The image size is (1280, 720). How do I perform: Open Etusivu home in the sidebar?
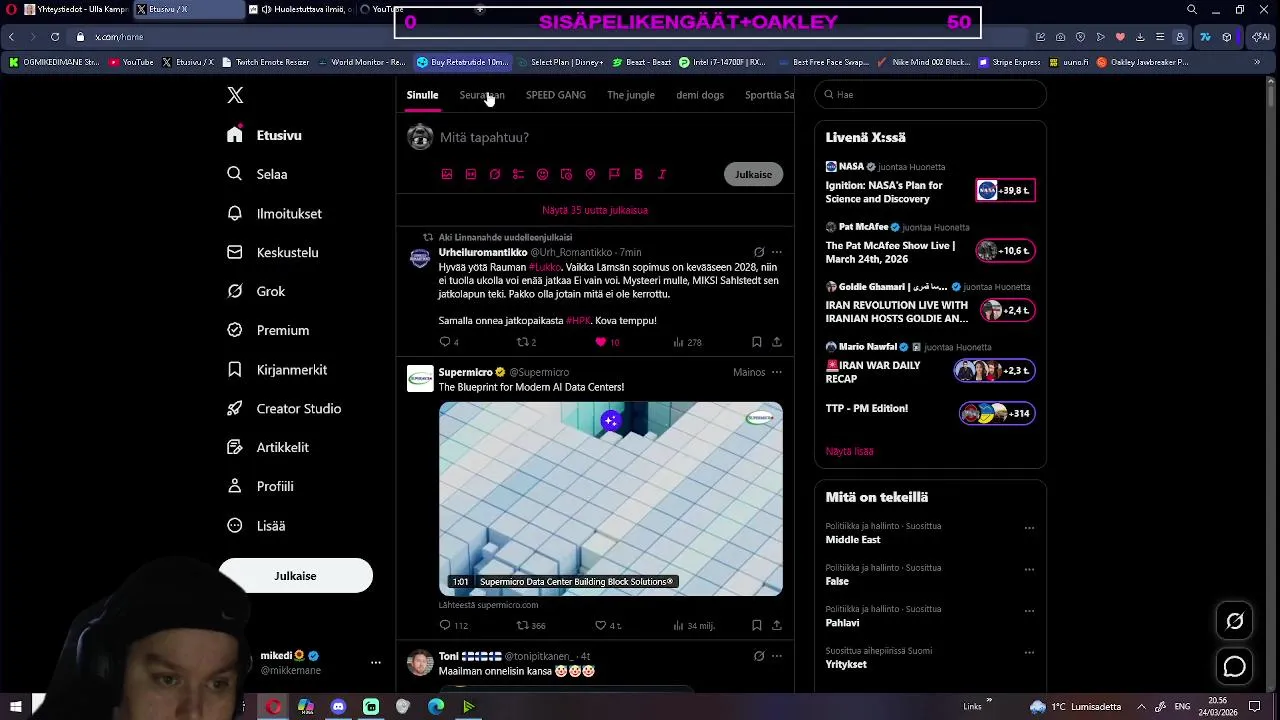[x=265, y=135]
